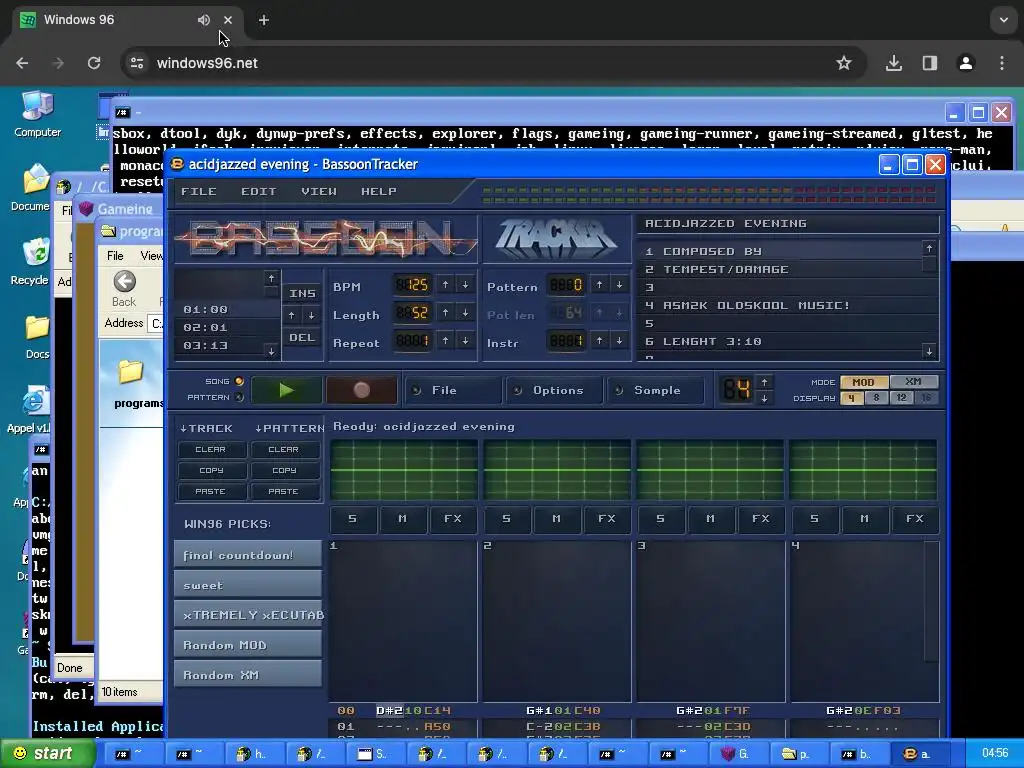Set display to 12 tracks
This screenshot has width=1024, height=768.
[x=901, y=398]
